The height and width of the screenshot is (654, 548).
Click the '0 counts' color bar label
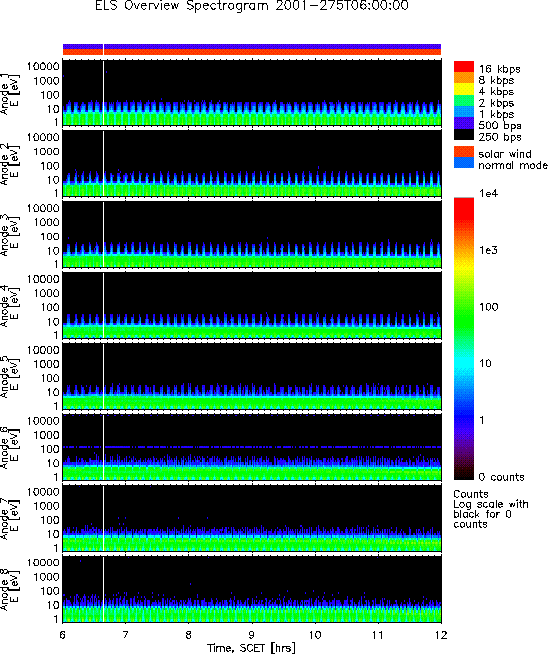501,477
